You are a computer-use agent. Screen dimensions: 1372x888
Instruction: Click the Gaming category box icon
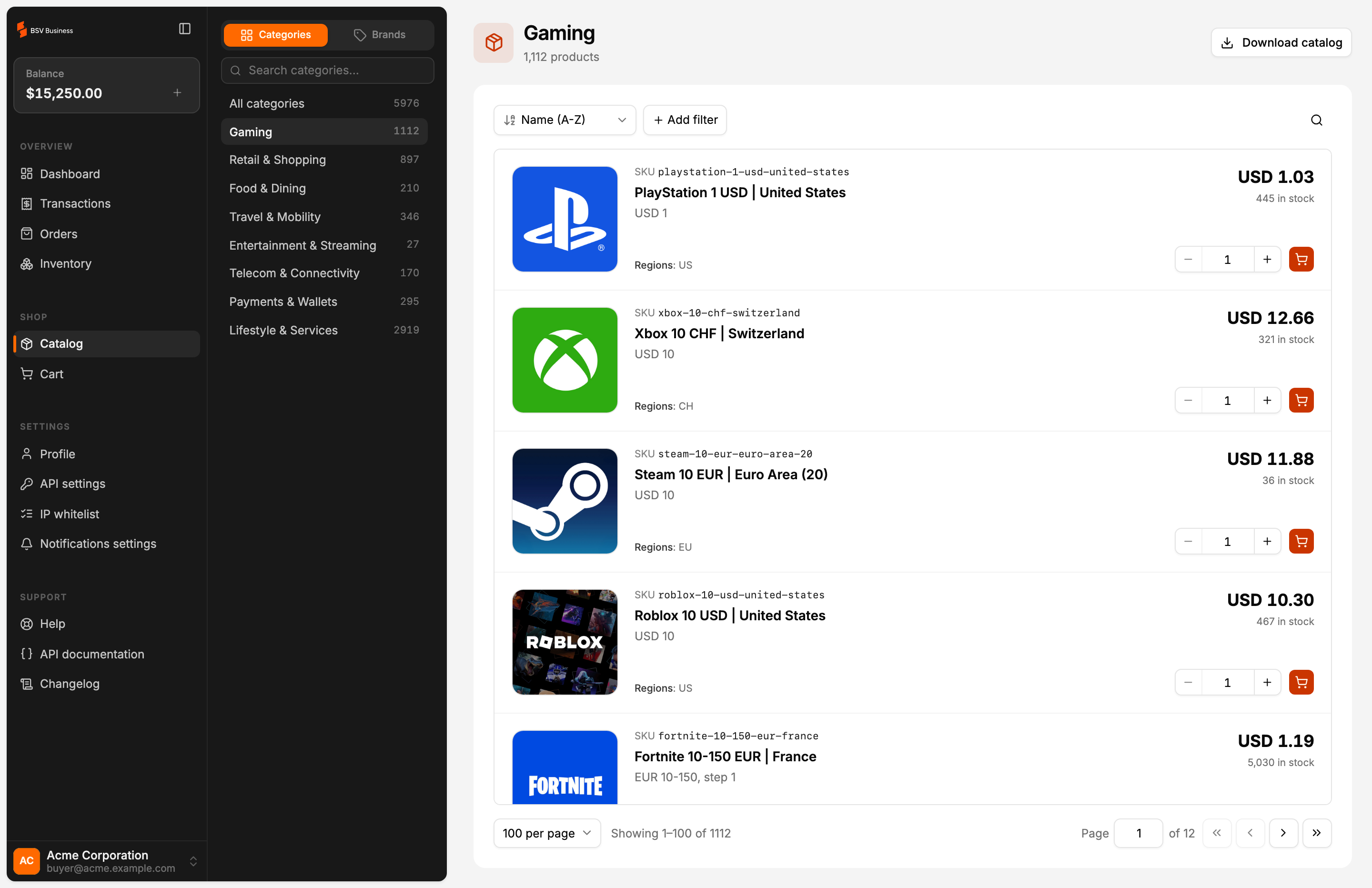pyautogui.click(x=494, y=43)
